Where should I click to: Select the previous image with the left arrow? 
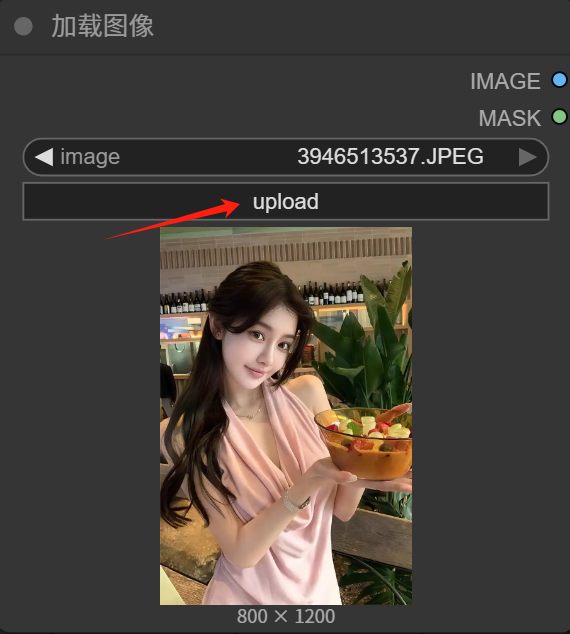tap(44, 157)
